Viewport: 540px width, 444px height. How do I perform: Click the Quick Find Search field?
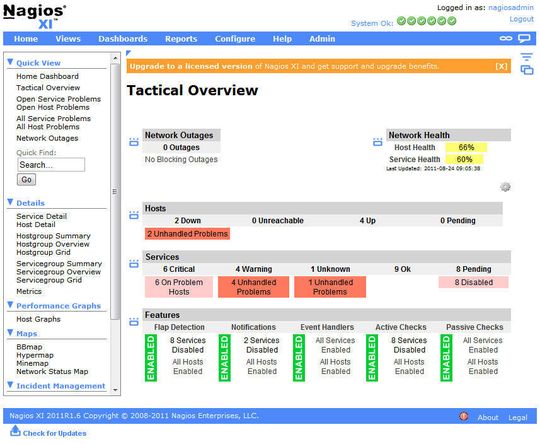[x=51, y=165]
